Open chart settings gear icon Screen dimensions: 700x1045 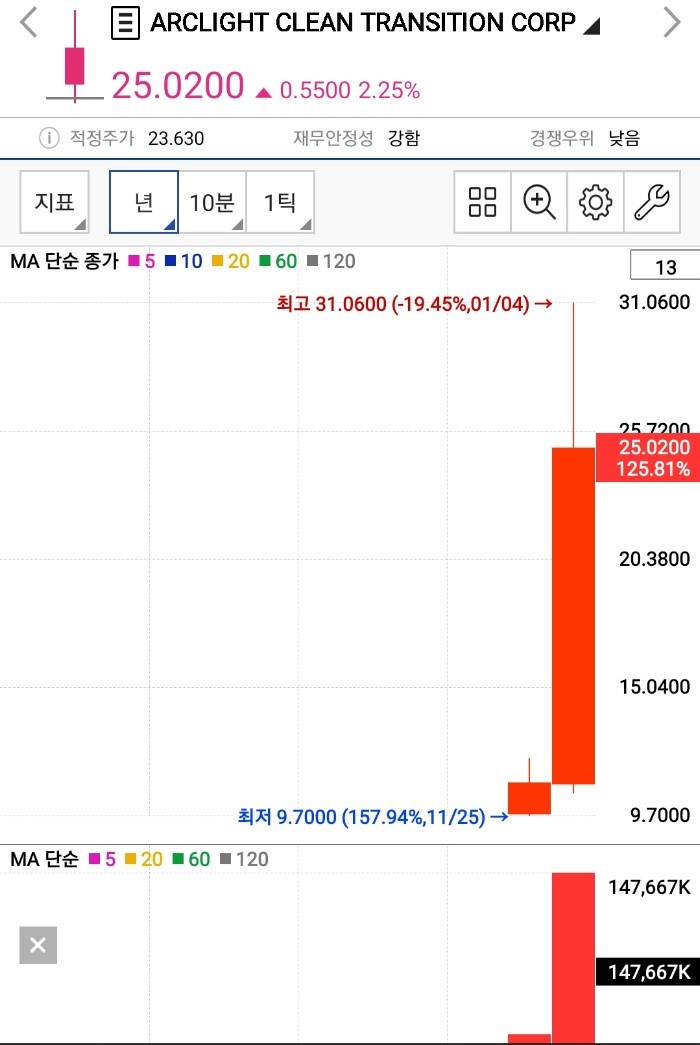[x=595, y=202]
